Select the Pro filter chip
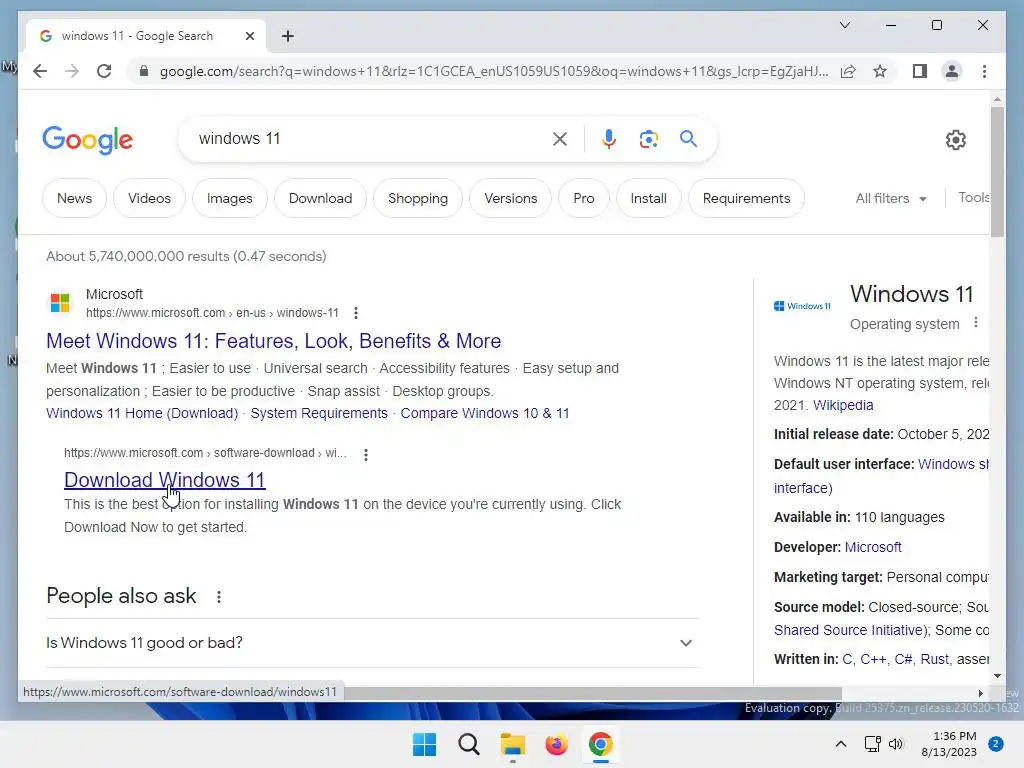Image resolution: width=1024 pixels, height=768 pixels. [584, 198]
